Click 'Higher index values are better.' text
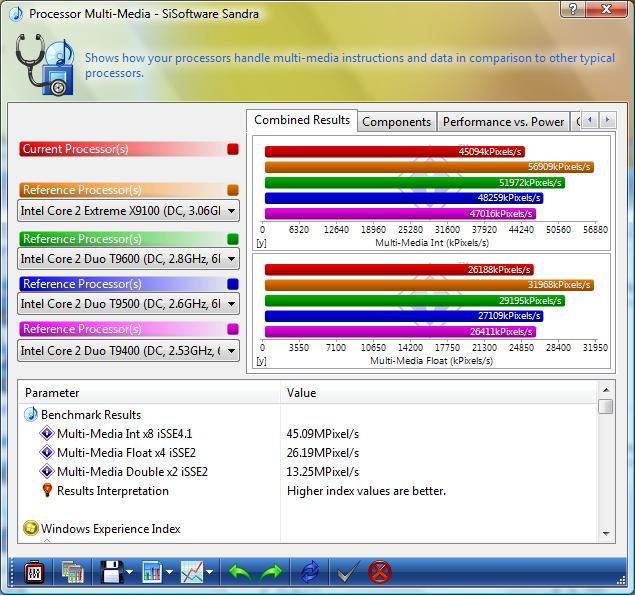 click(x=366, y=491)
